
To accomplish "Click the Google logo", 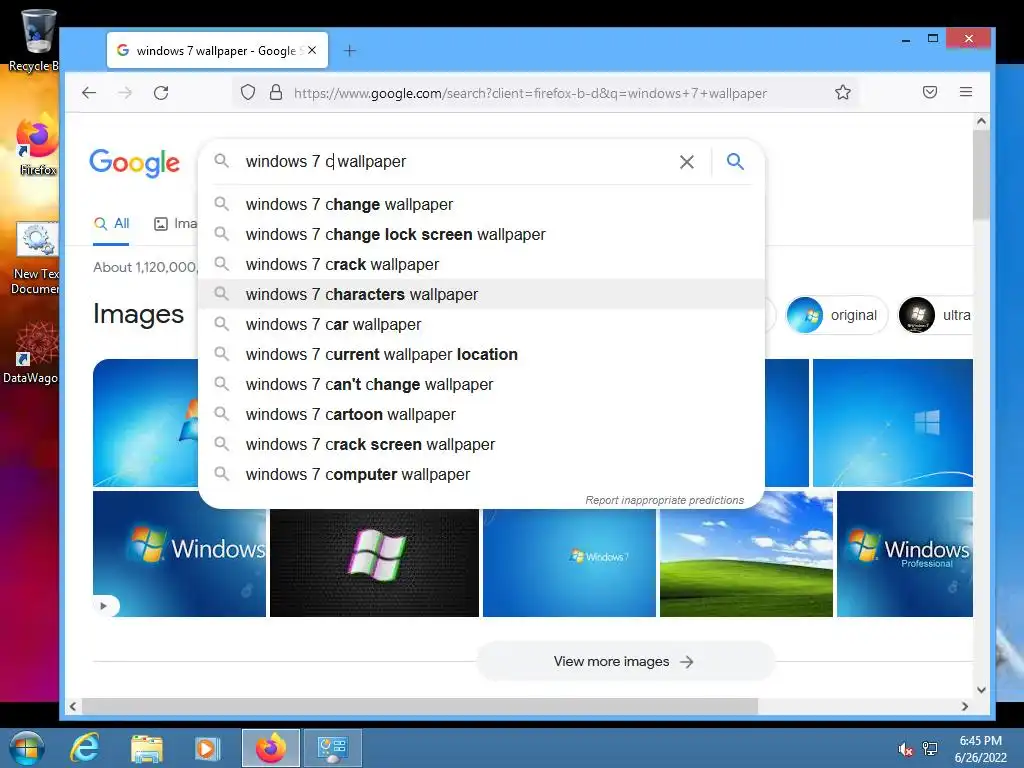I will [135, 163].
